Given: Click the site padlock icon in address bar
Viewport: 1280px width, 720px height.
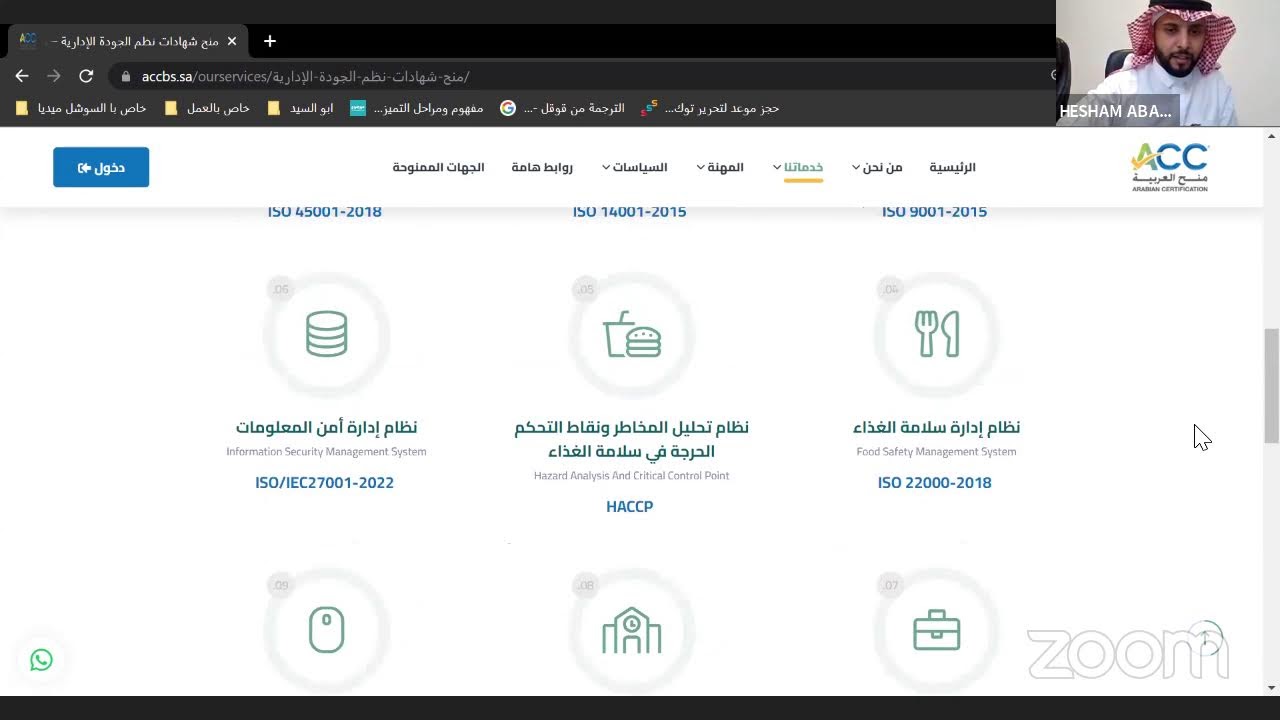Looking at the screenshot, I should pyautogui.click(x=125, y=76).
